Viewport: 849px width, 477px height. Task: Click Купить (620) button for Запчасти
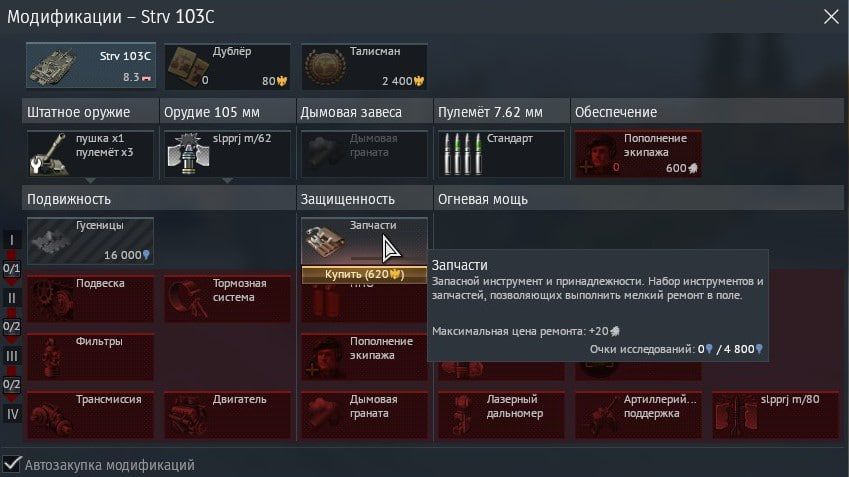click(364, 275)
